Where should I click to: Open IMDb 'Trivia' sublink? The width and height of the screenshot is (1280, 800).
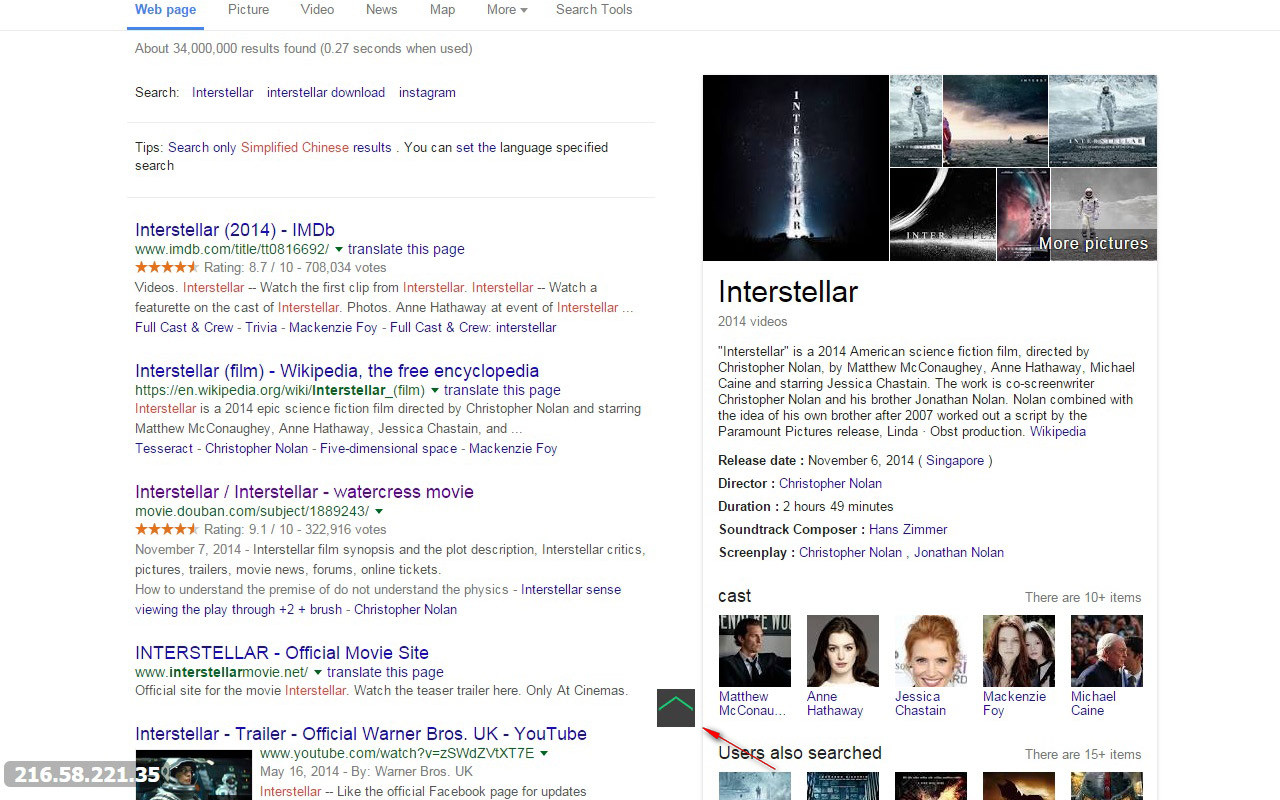click(x=261, y=328)
